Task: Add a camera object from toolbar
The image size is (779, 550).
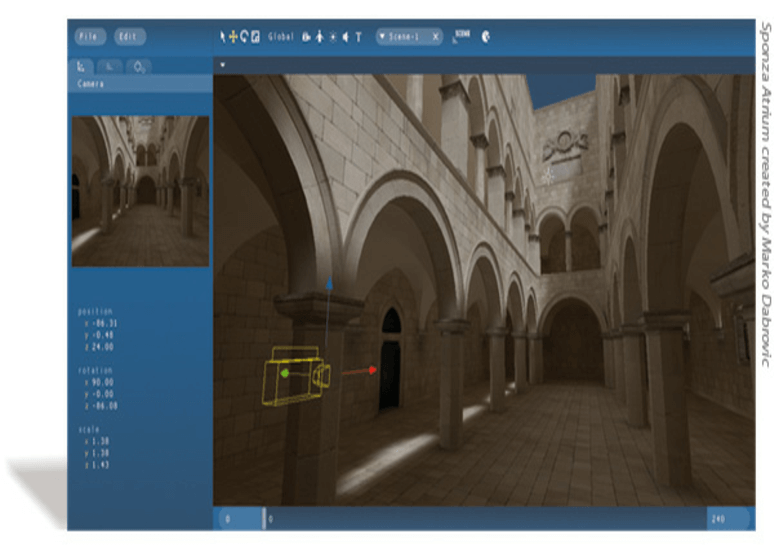Action: (x=306, y=37)
